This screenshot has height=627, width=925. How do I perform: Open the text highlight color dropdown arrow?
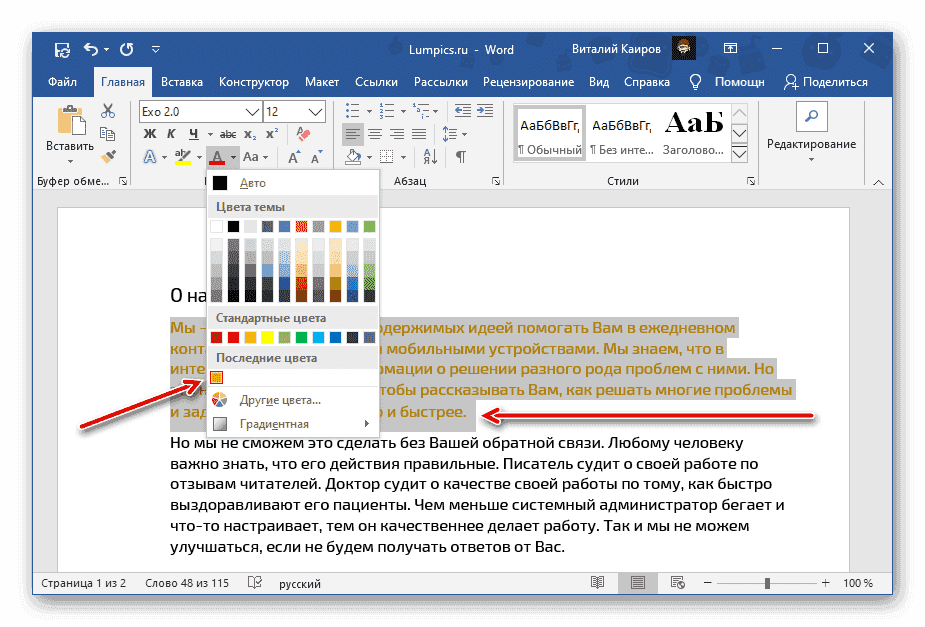(x=199, y=157)
